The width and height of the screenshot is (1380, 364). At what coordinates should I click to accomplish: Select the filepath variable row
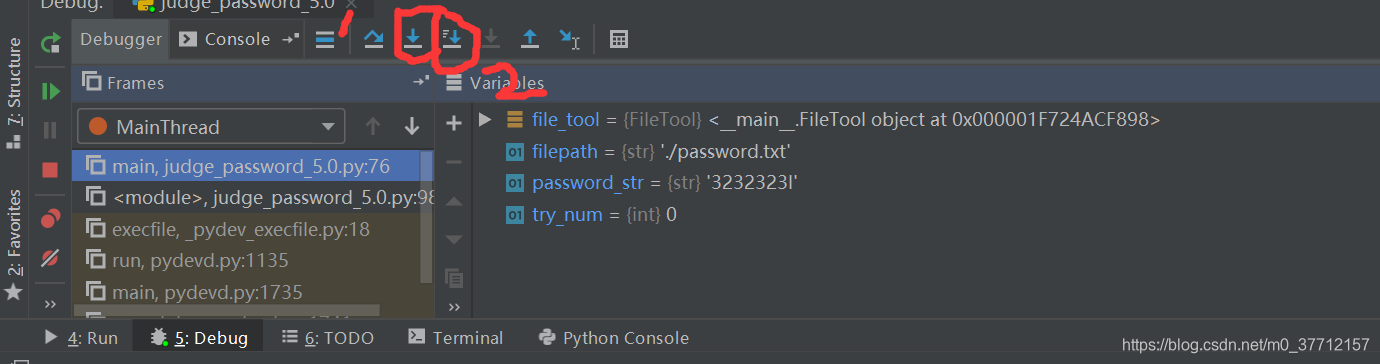[x=926, y=152]
